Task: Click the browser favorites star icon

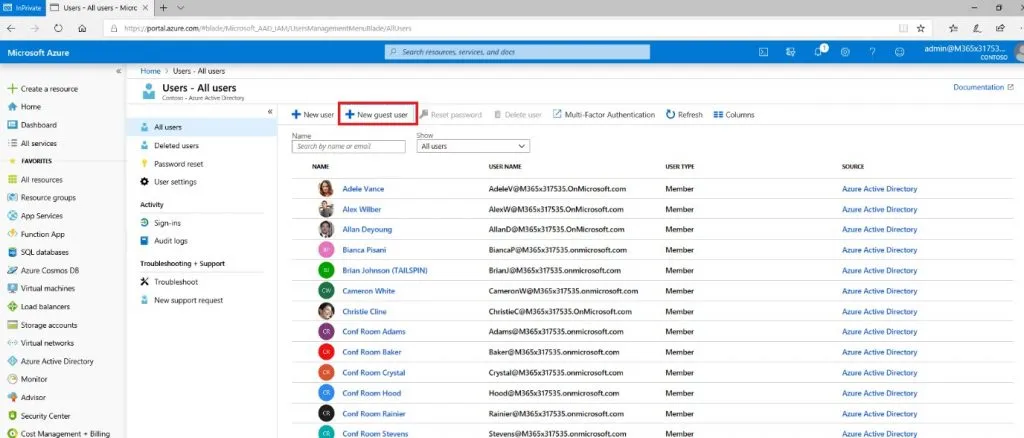Action: pos(921,28)
